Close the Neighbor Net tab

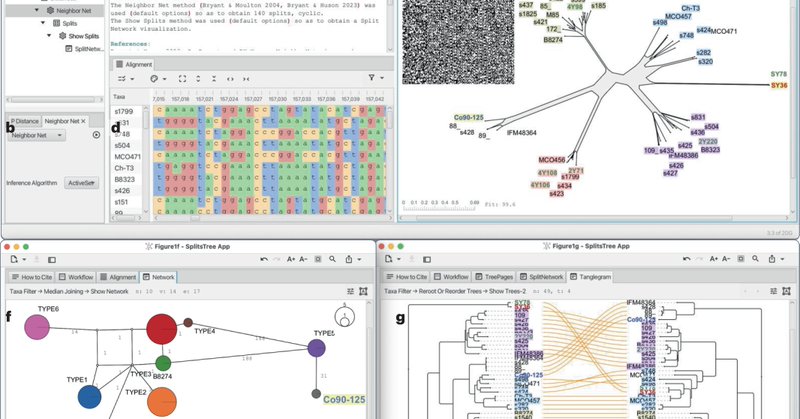point(83,121)
